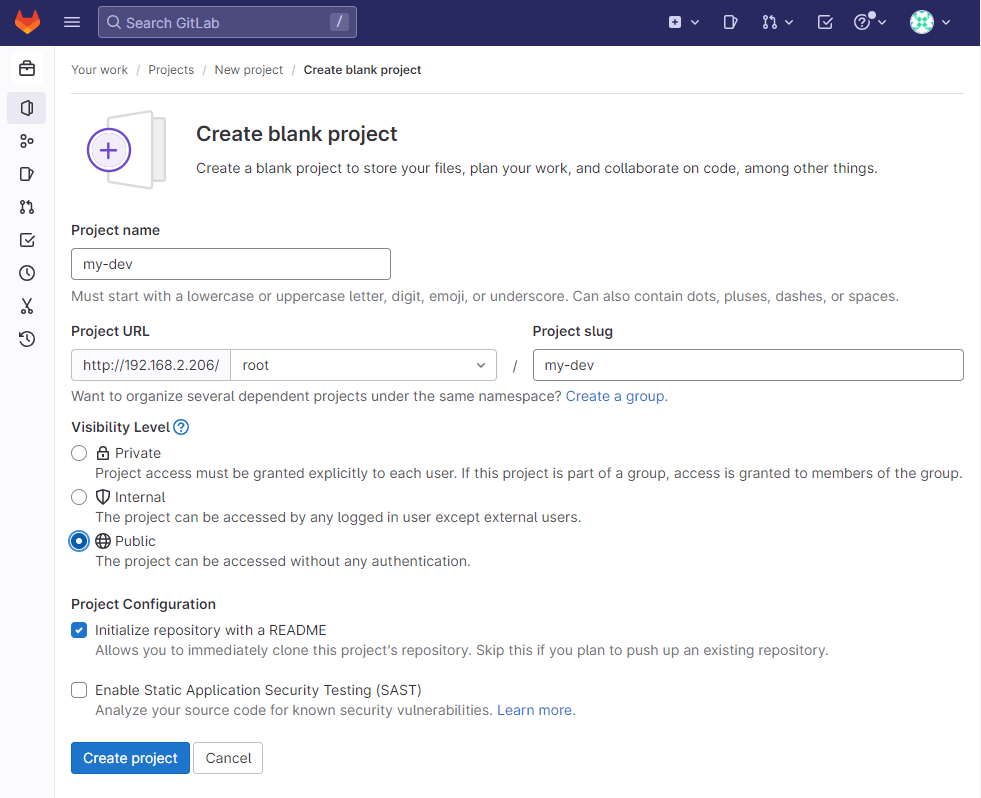The width and height of the screenshot is (981, 798).
Task: Enable Static Application Security Testing checkbox
Action: [x=79, y=690]
